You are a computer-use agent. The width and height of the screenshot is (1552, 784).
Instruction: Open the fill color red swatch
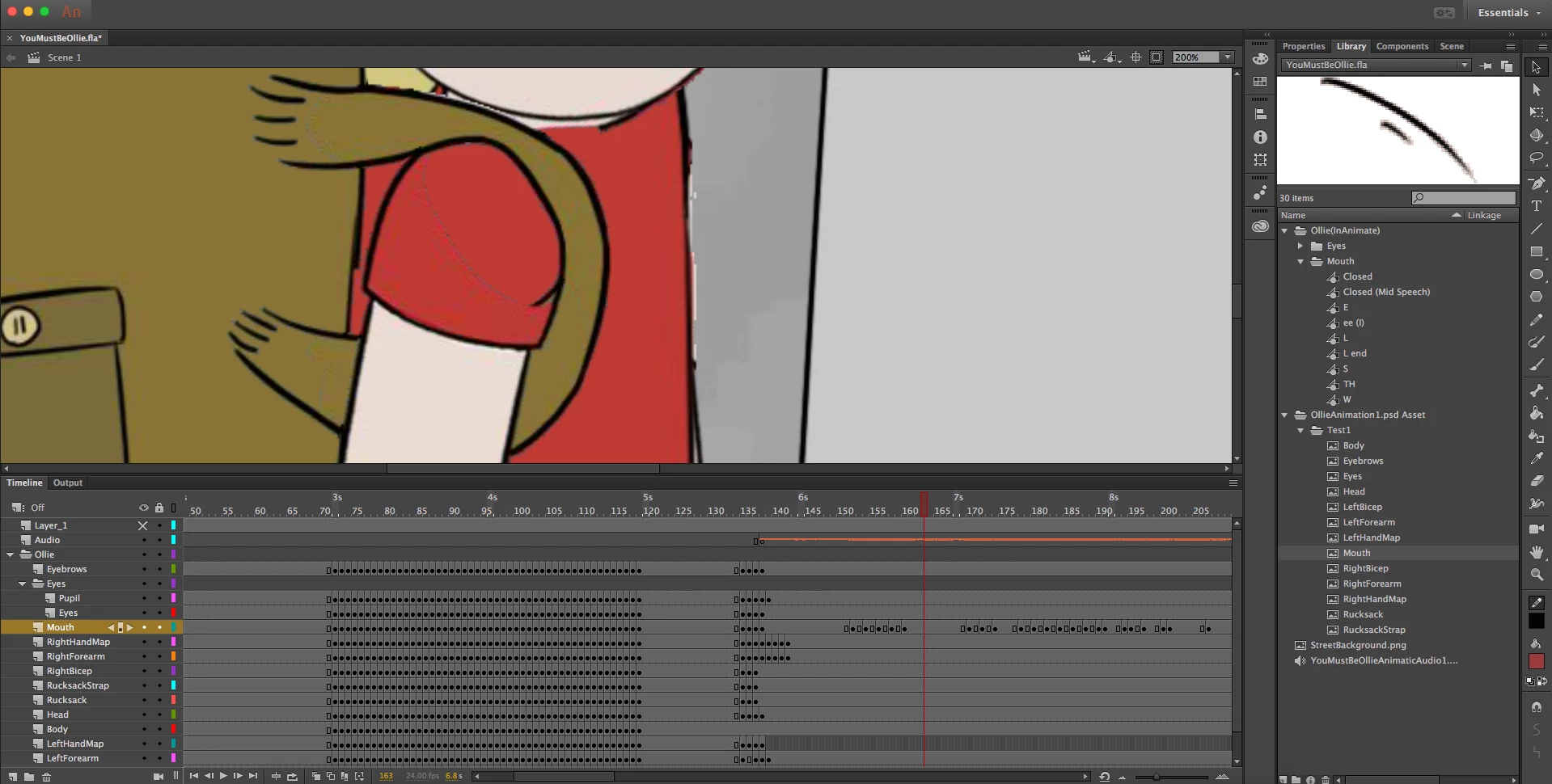tap(1537, 661)
